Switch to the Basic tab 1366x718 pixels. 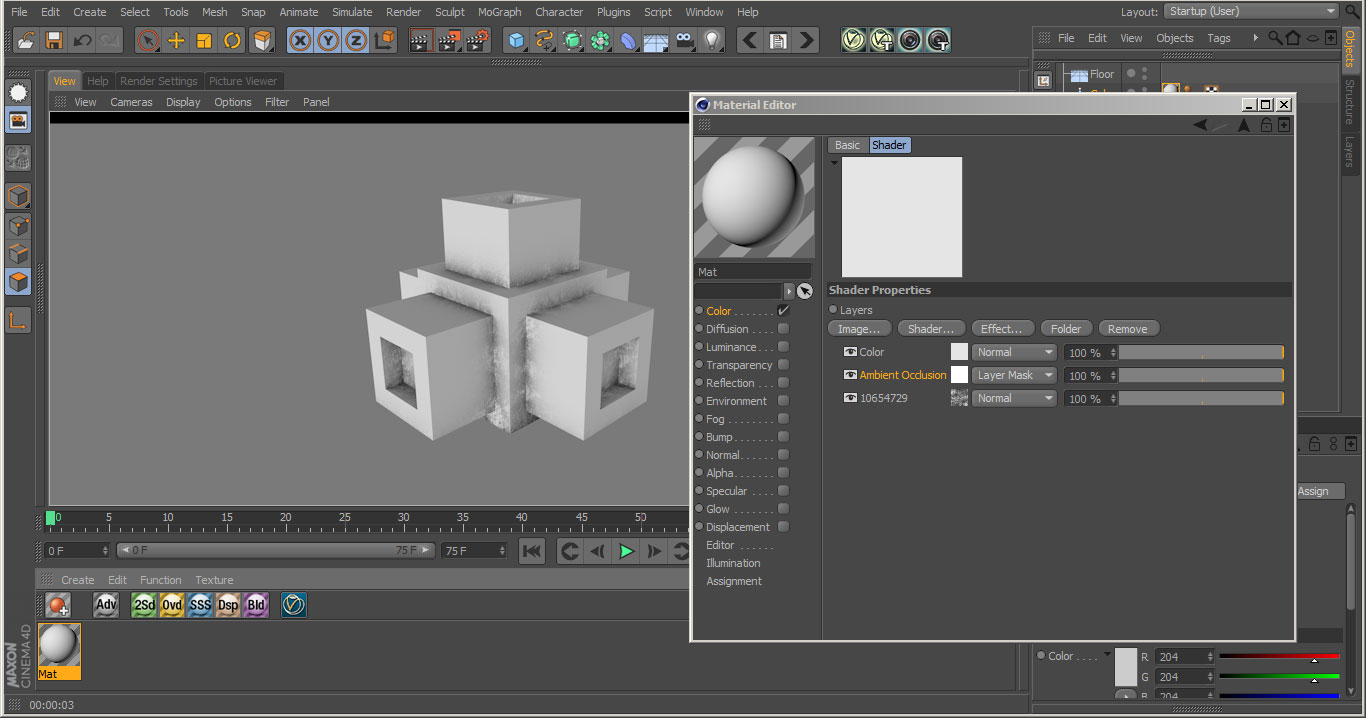click(x=847, y=145)
